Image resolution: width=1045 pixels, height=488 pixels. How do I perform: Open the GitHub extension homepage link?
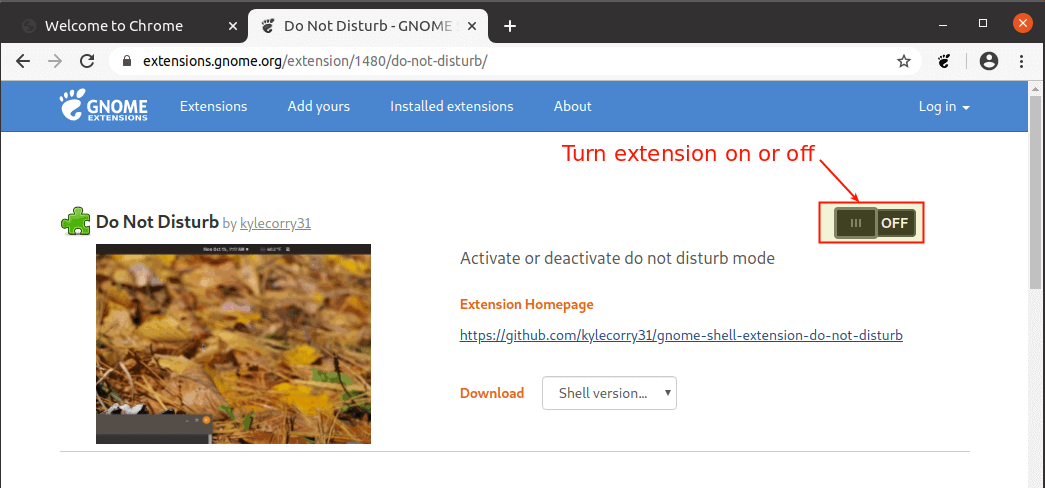[x=681, y=335]
